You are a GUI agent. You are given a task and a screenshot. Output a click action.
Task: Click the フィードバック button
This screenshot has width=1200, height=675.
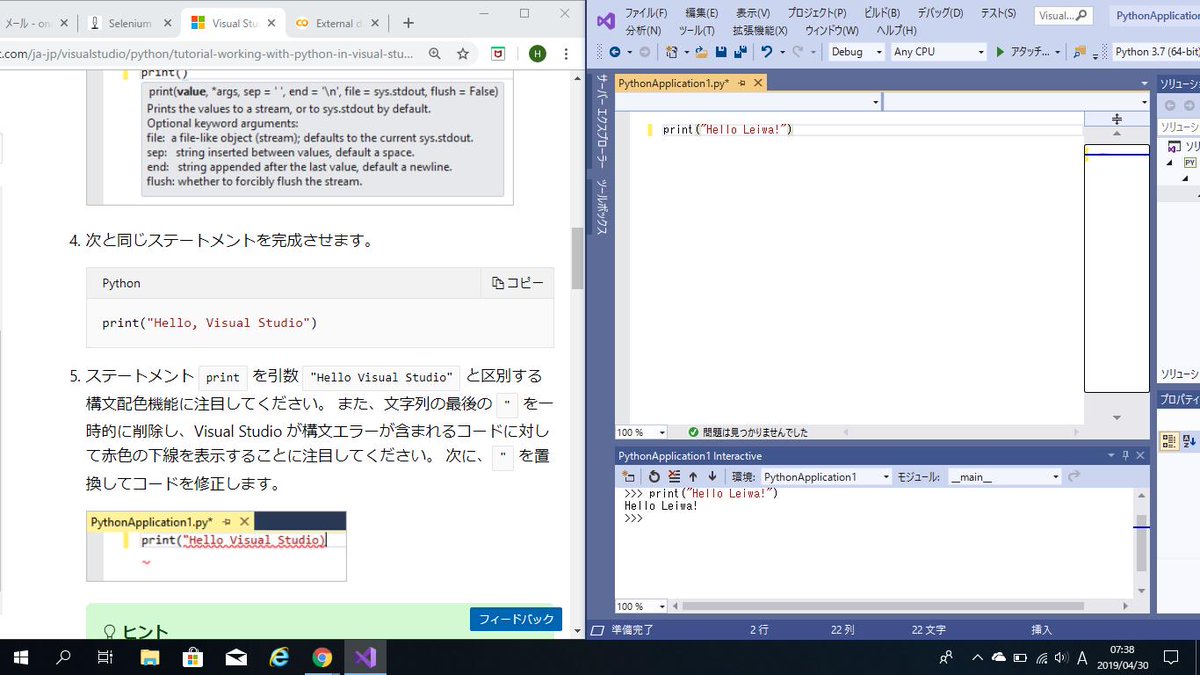tap(516, 619)
